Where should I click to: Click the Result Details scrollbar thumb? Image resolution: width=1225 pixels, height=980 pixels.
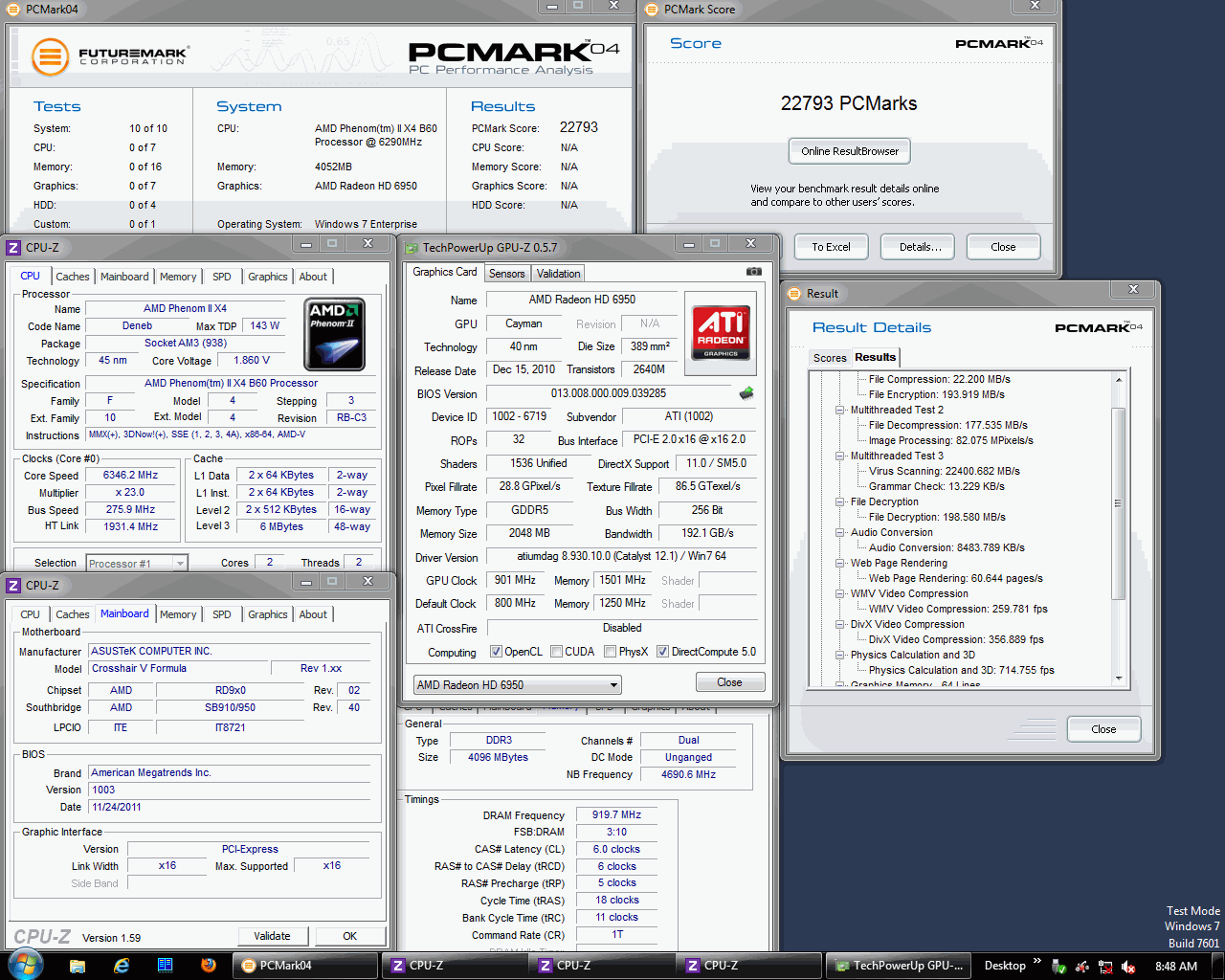[x=1118, y=503]
